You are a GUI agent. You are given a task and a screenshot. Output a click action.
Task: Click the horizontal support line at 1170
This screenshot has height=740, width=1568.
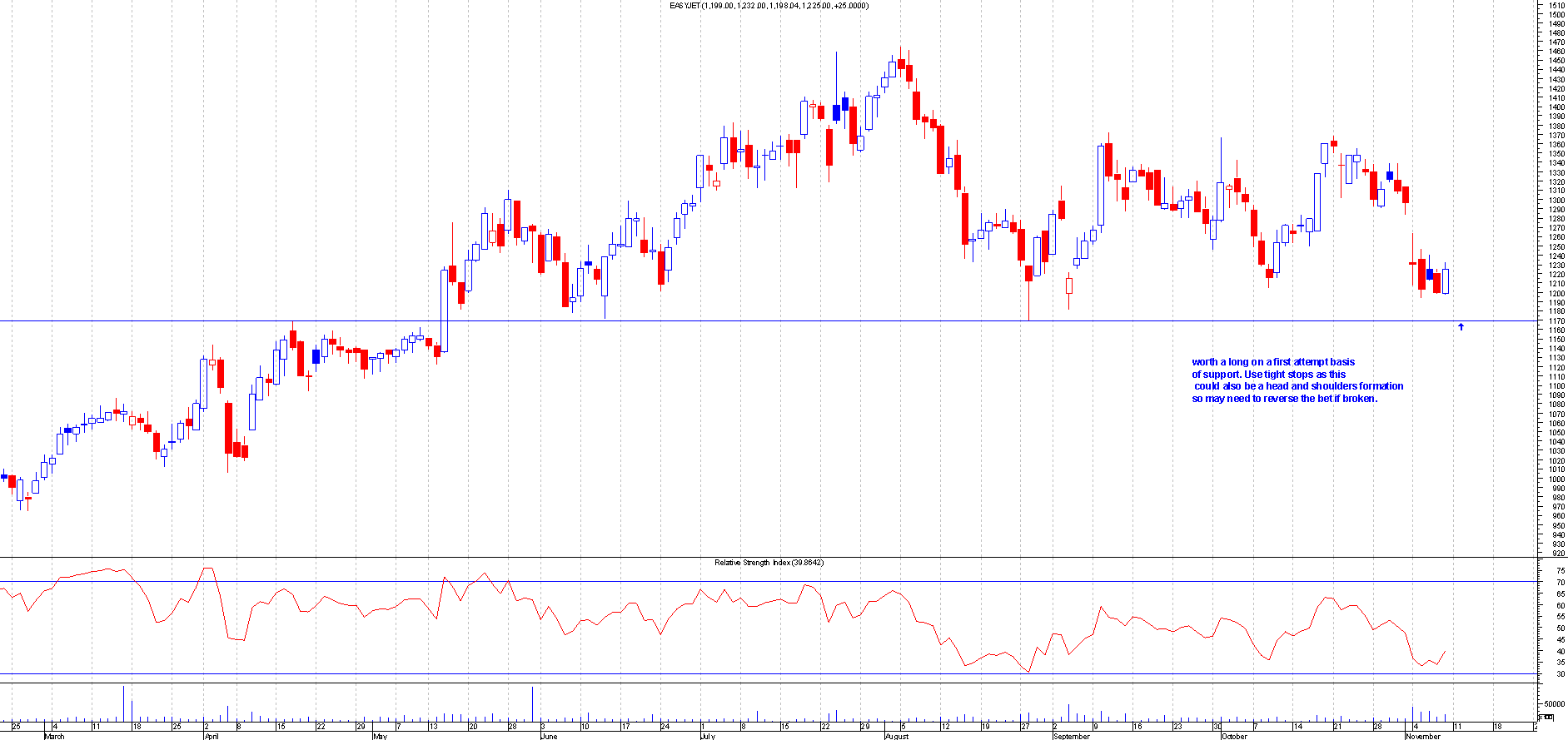749,320
